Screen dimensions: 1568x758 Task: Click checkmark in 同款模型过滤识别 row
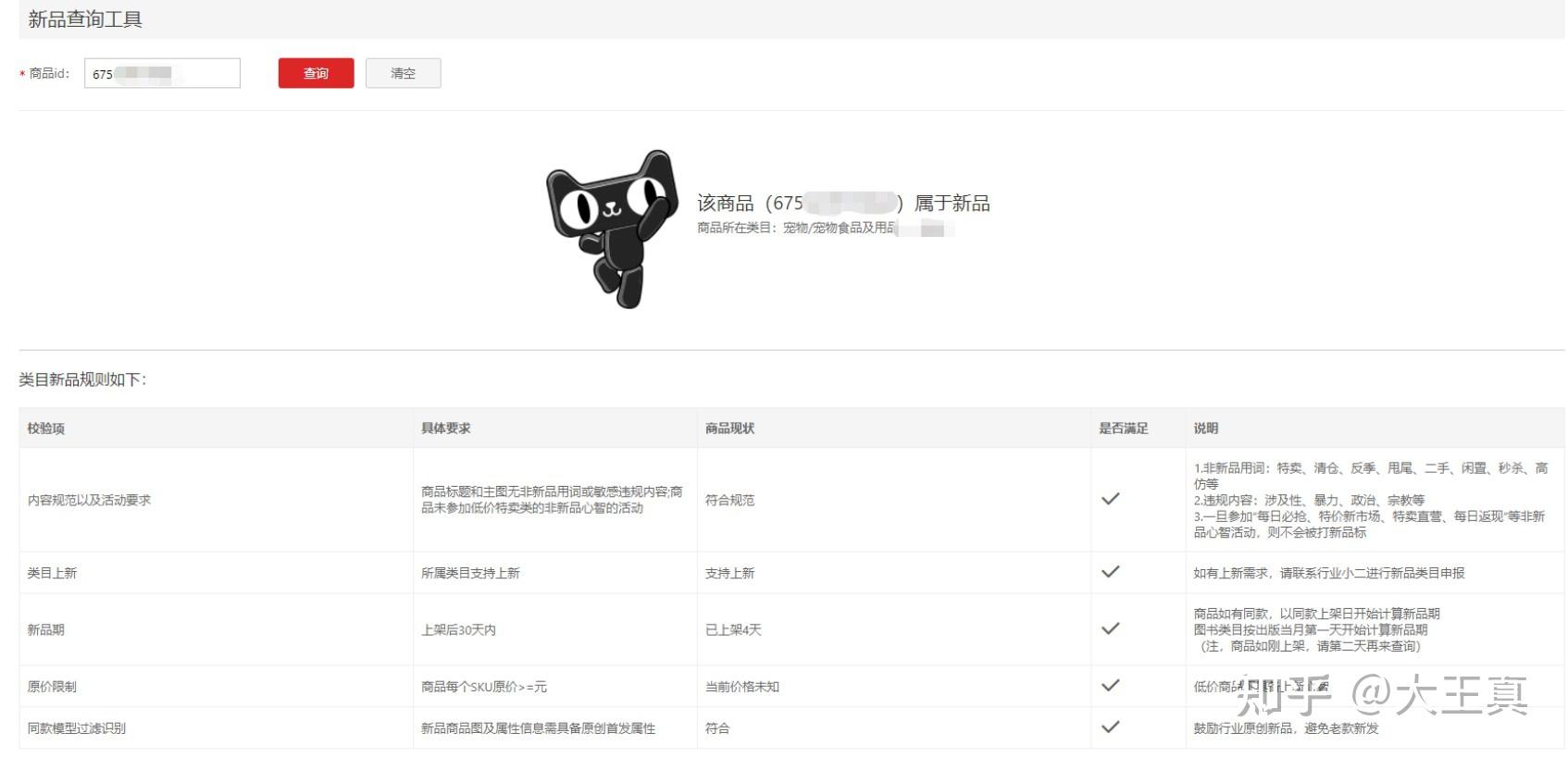1111,727
